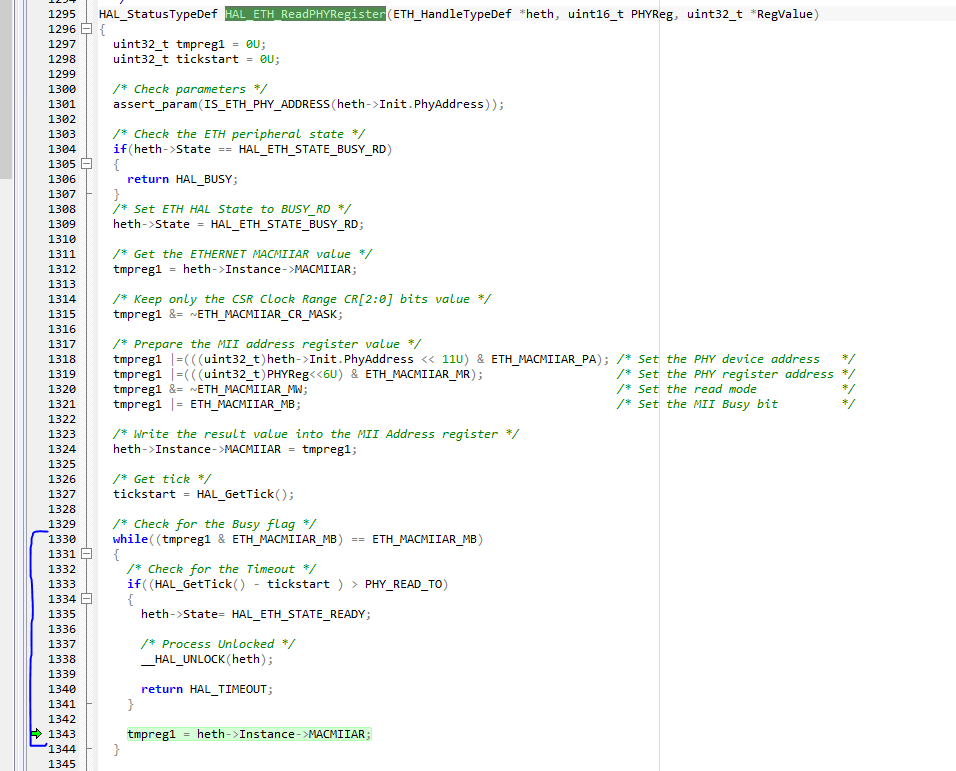Click 'Write the result value' comment
Image resolution: width=956 pixels, height=771 pixels.
316,434
